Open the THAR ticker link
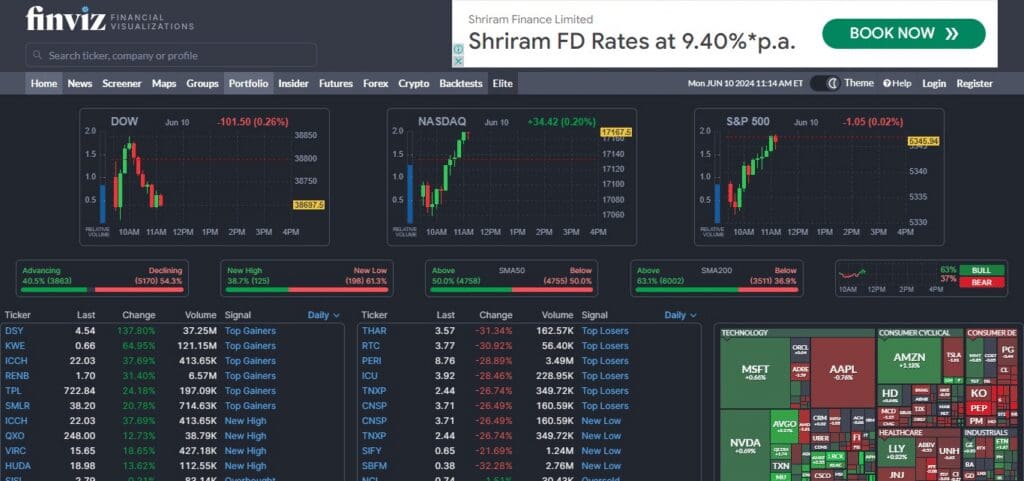This screenshot has width=1024, height=481. (374, 331)
